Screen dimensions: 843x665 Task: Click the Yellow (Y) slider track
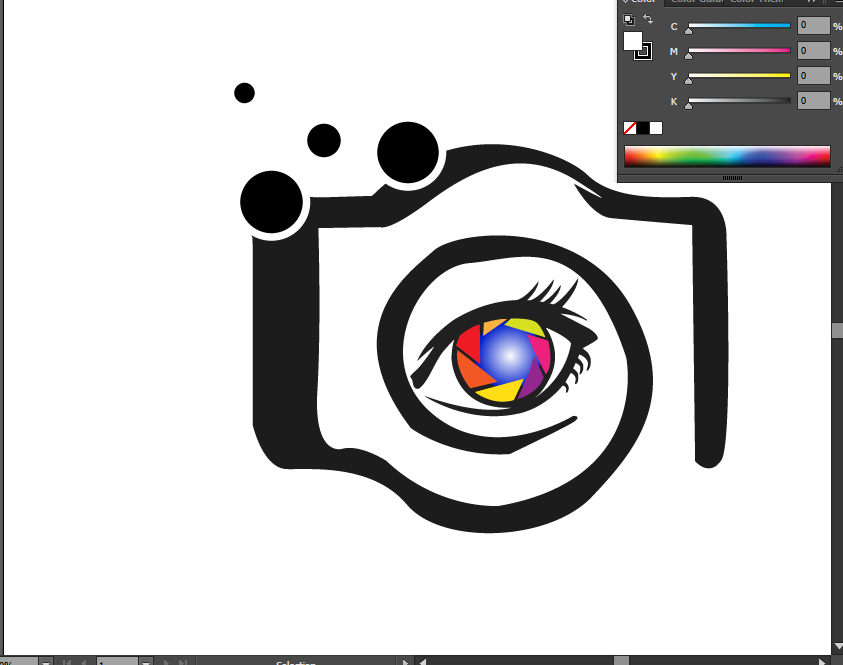click(739, 75)
